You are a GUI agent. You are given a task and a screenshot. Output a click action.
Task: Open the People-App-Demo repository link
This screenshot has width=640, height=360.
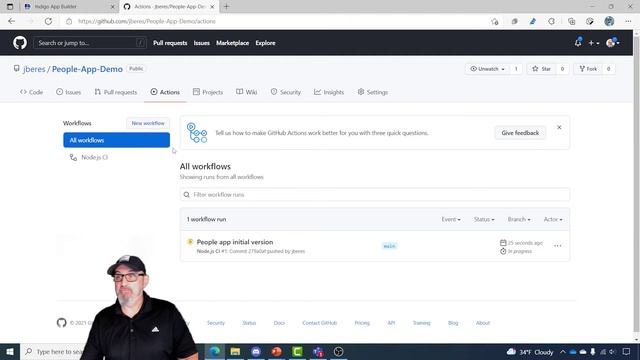click(x=87, y=69)
